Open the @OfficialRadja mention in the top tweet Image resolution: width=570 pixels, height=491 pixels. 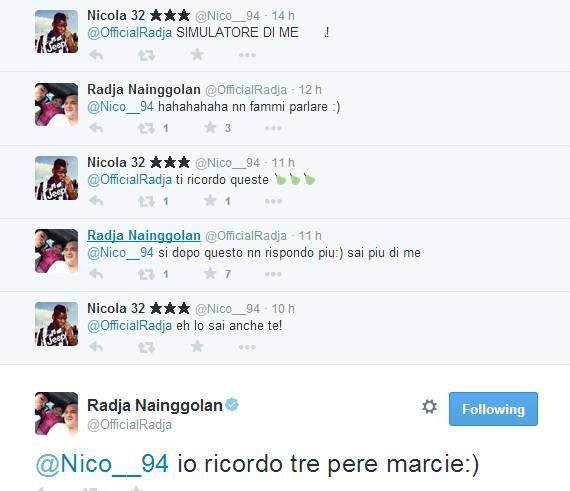coord(129,33)
